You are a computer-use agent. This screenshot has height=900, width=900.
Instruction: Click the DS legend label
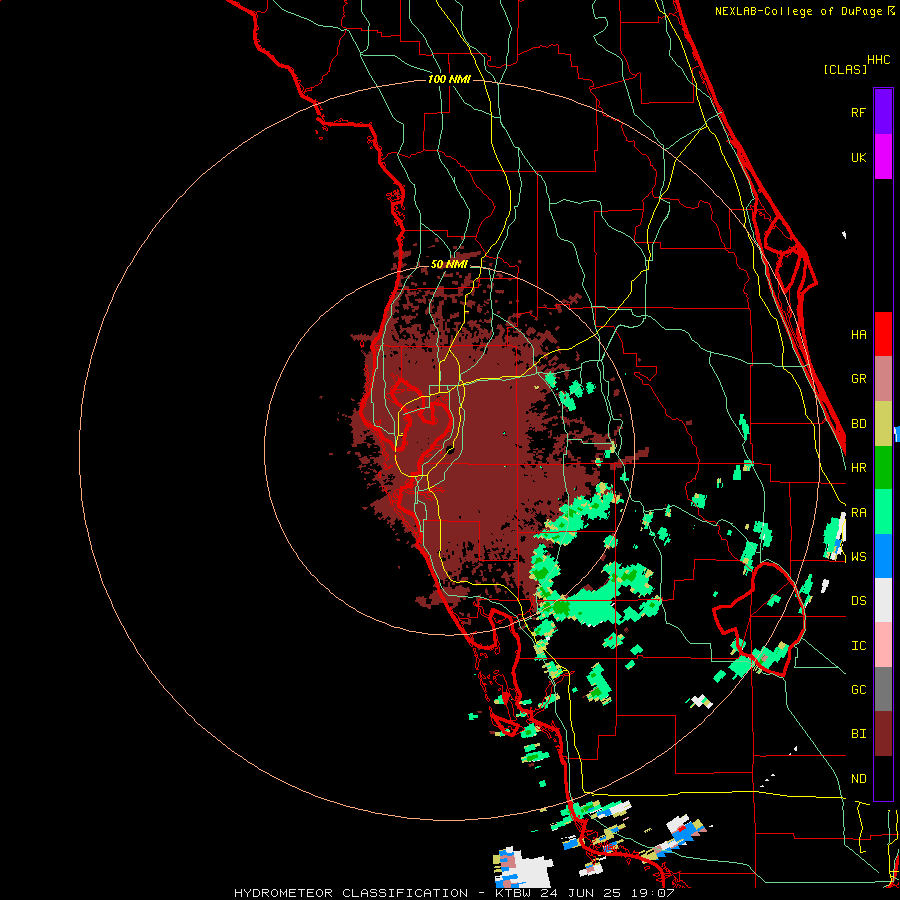click(x=858, y=601)
